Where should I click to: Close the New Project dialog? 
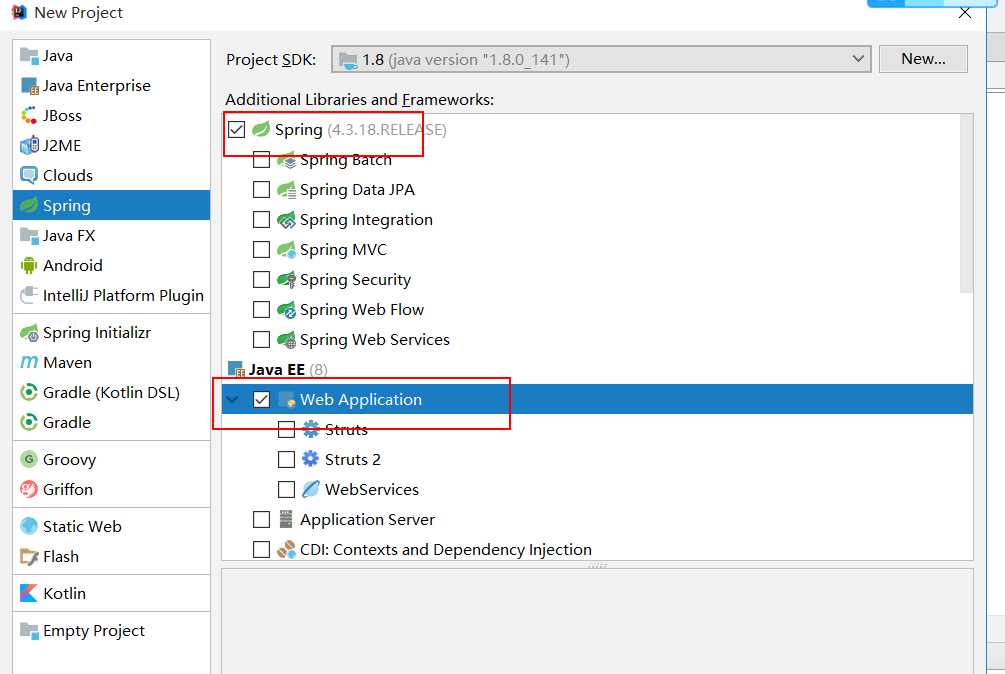[x=964, y=13]
